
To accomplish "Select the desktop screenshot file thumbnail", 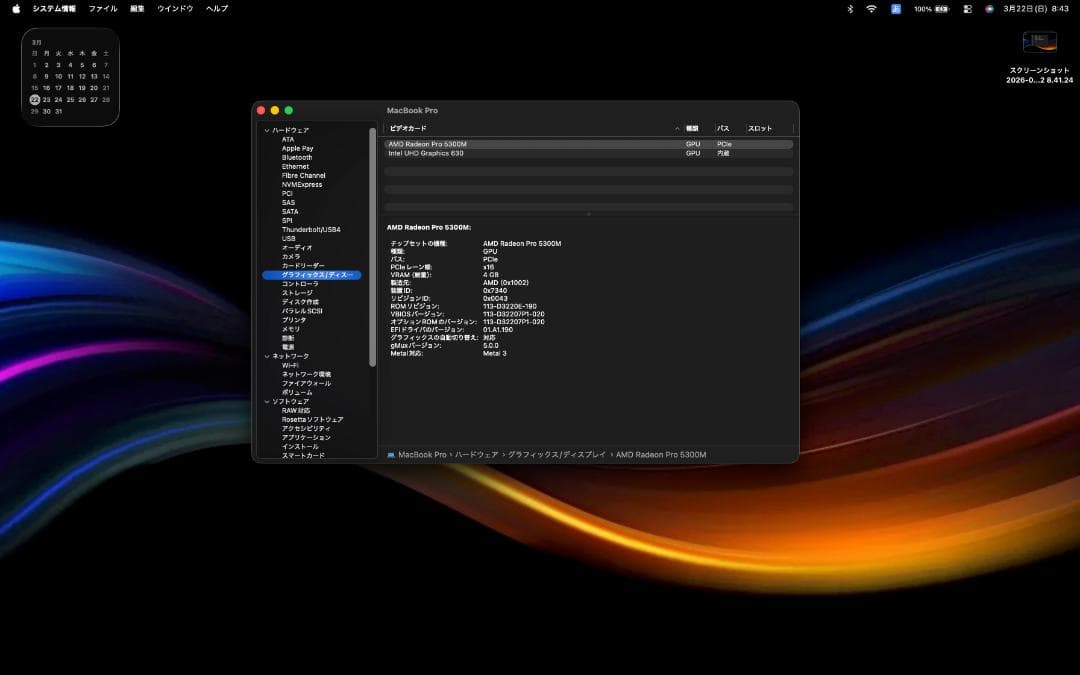I will tap(1039, 42).
